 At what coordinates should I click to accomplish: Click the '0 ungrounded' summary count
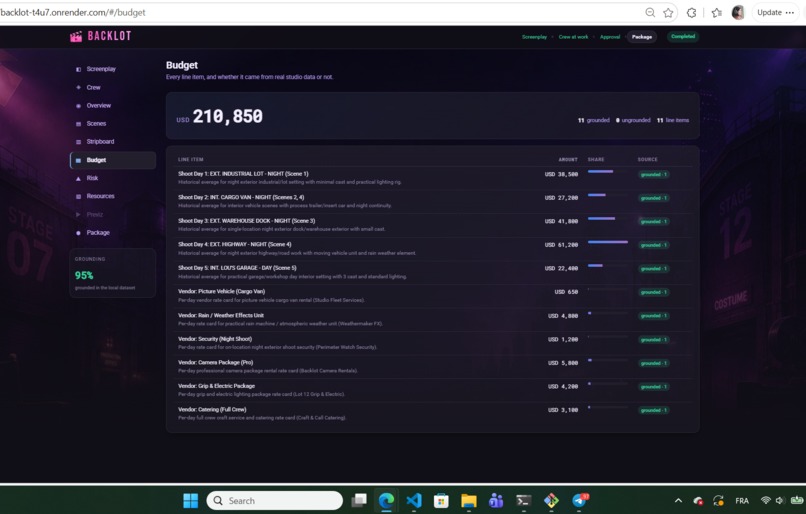pyautogui.click(x=633, y=120)
